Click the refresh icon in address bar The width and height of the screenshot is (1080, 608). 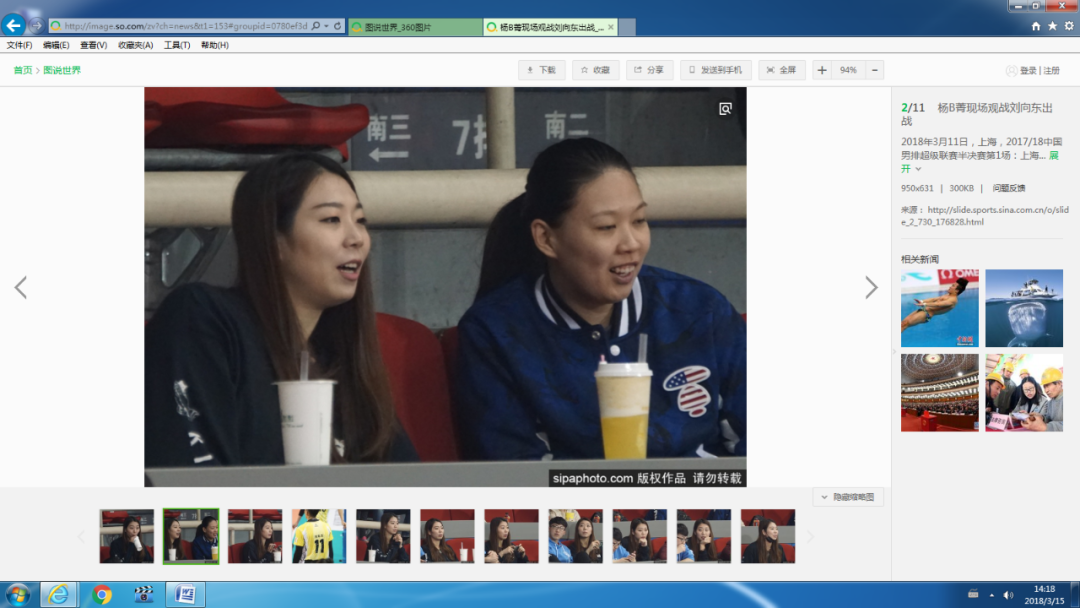[x=337, y=26]
